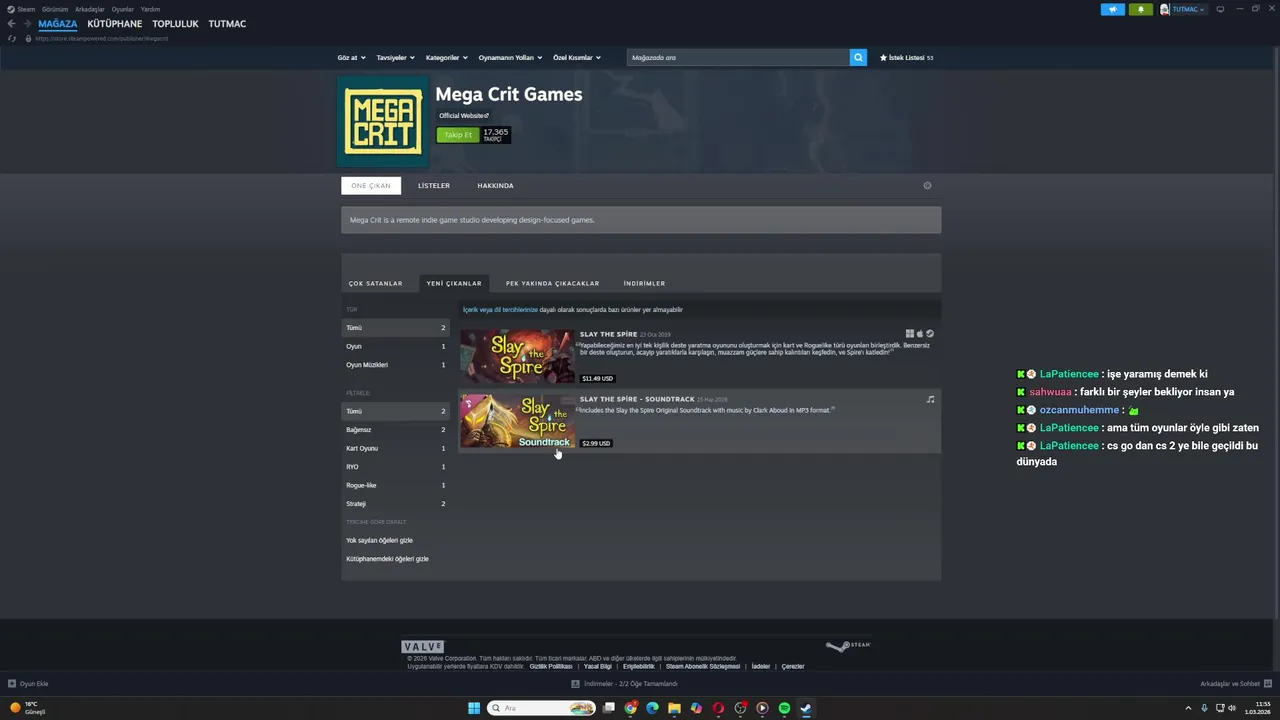The height and width of the screenshot is (720, 1280).
Task: Select the ÖNE ÇIKAN tab
Action: point(371,186)
